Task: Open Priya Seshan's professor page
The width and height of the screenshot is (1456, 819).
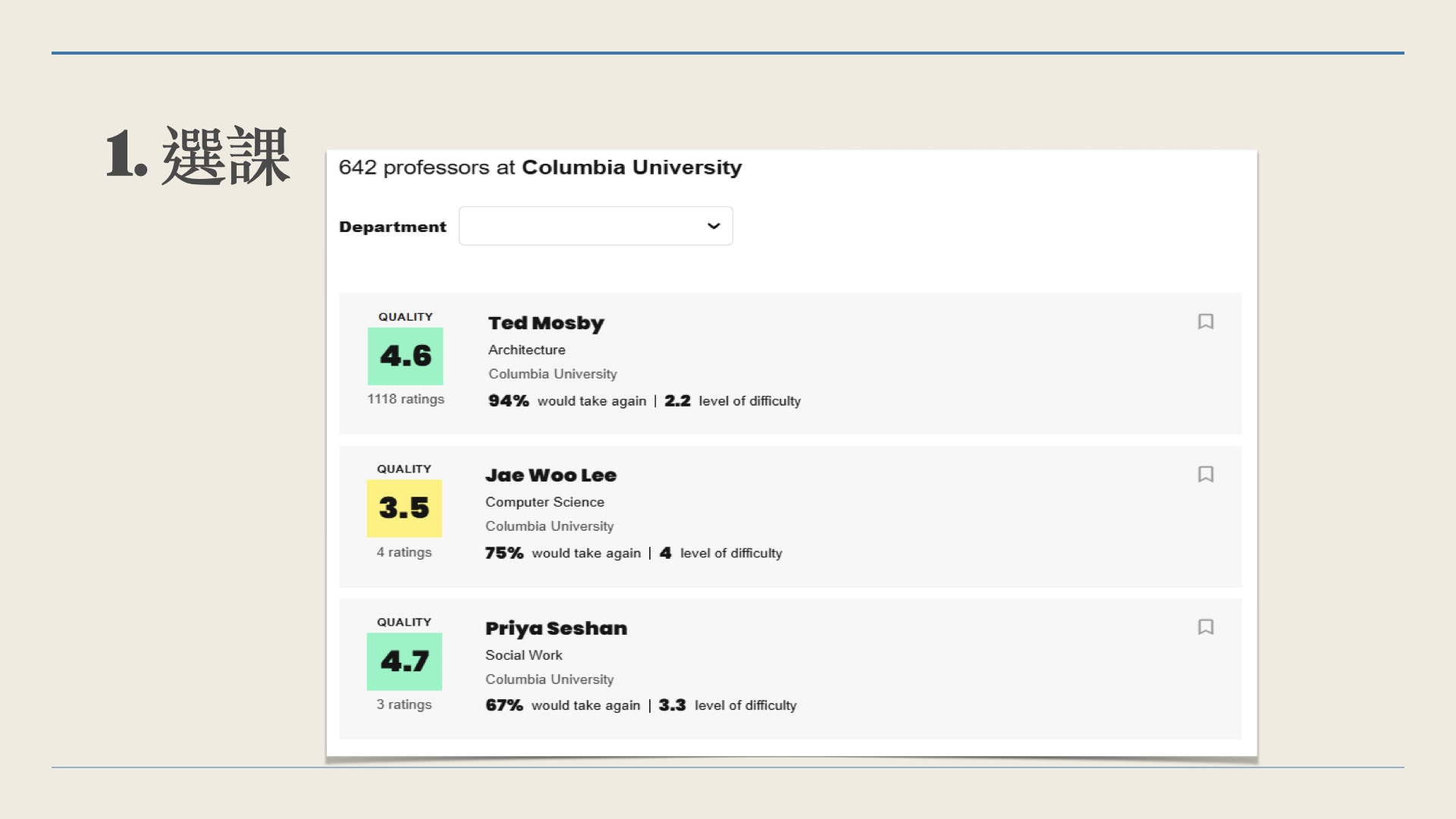Action: coord(556,629)
